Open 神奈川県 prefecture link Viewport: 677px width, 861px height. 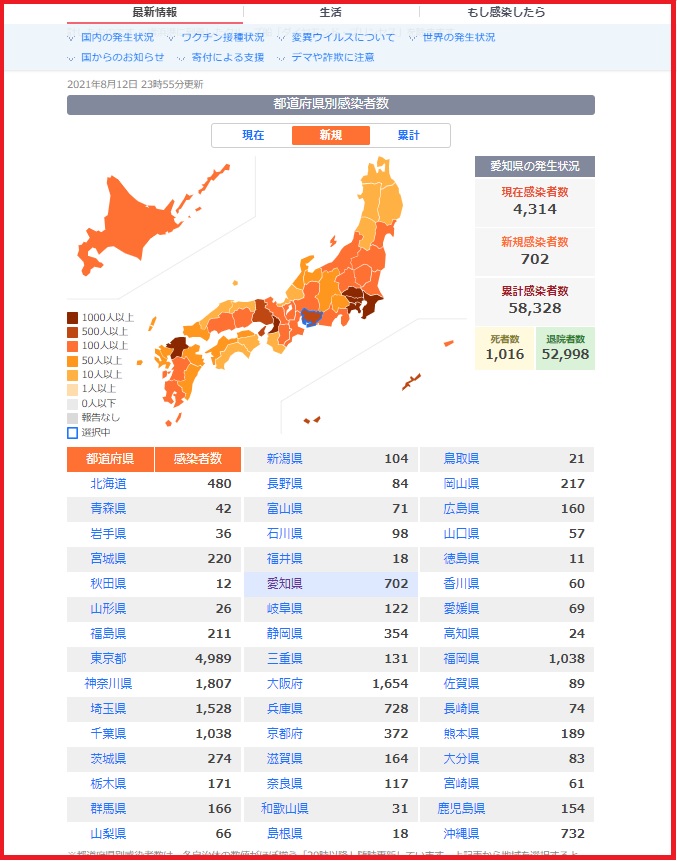108,684
